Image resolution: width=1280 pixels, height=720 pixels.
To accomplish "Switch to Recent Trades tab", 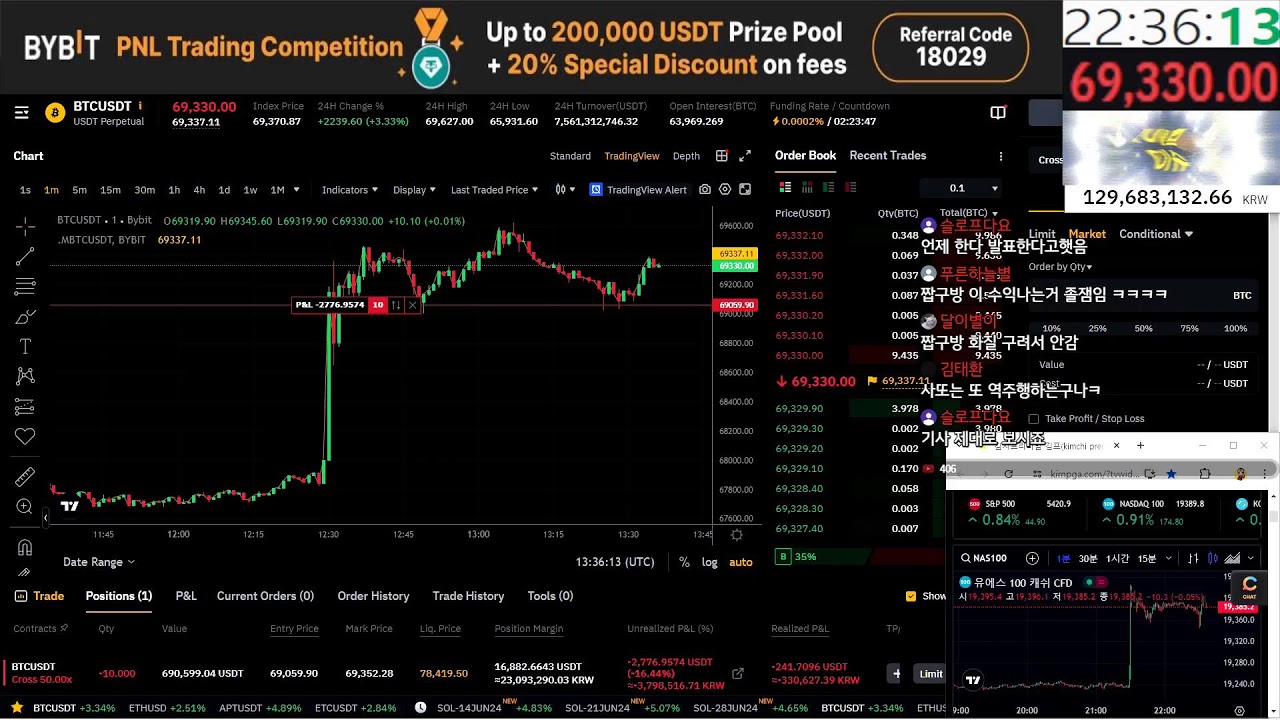I will (888, 156).
